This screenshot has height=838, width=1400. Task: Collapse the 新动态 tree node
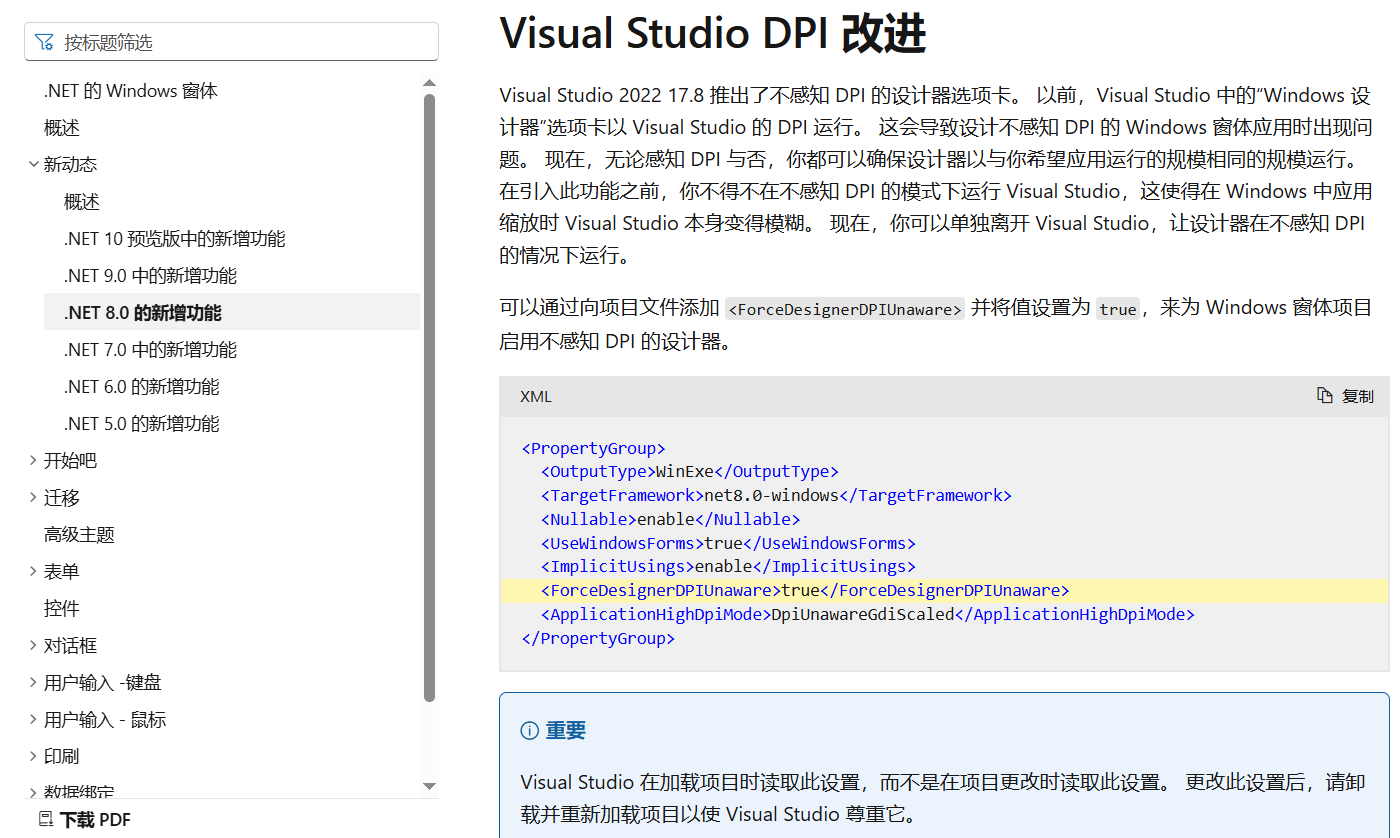pos(34,164)
